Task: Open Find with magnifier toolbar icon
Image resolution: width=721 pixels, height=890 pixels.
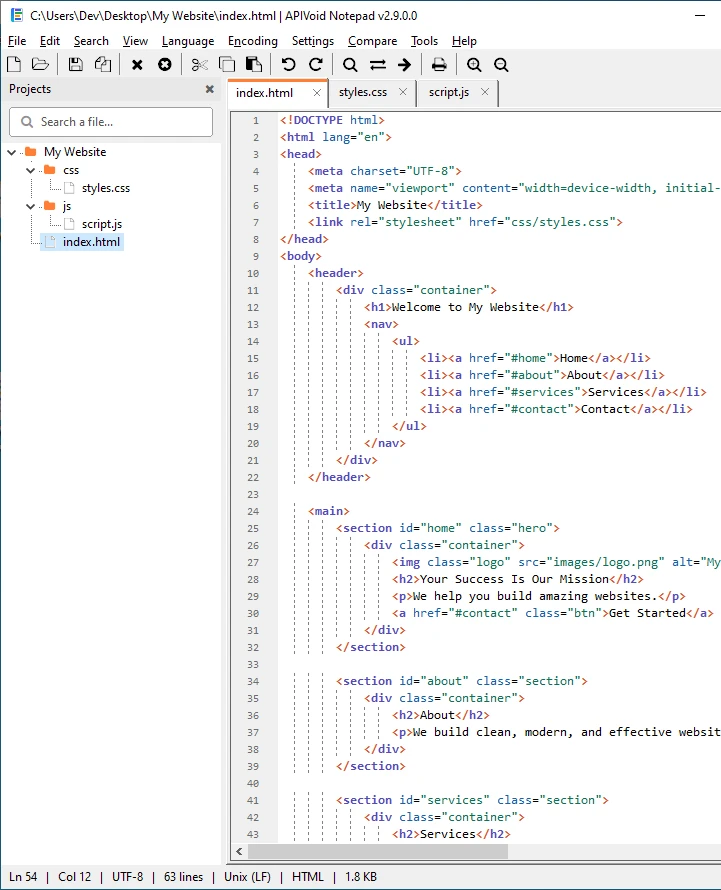Action: [350, 65]
